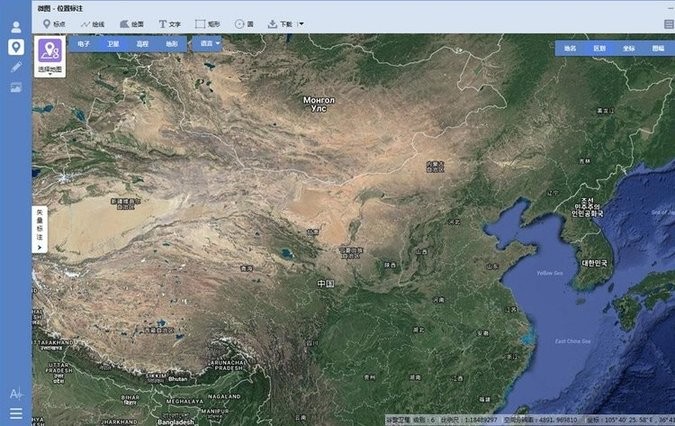Viewport: 675px width, 426px height.
Task: Open the dropdown arrow beside 下载
Action: pos(301,23)
